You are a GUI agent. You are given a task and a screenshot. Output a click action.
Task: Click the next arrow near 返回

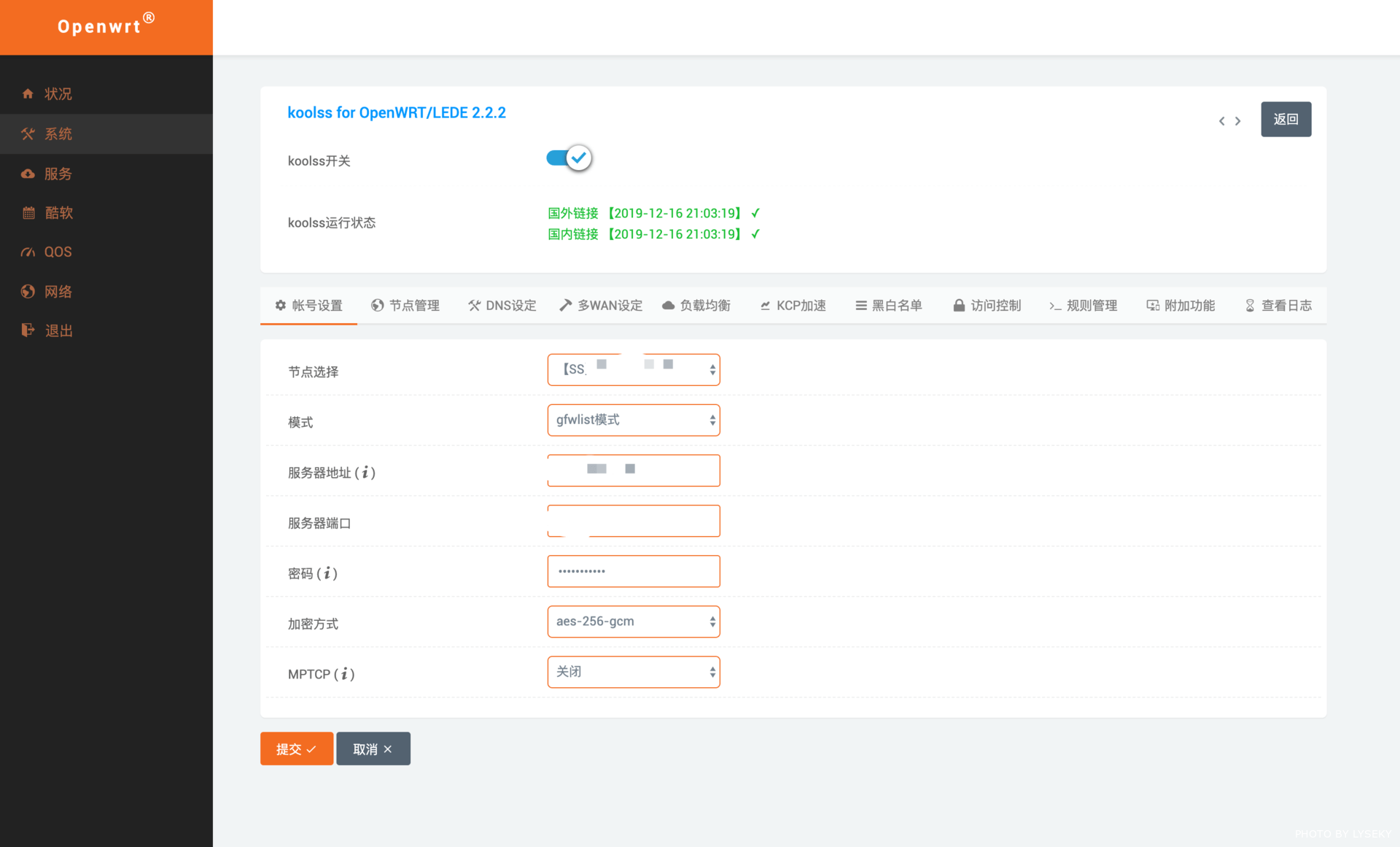click(x=1237, y=121)
